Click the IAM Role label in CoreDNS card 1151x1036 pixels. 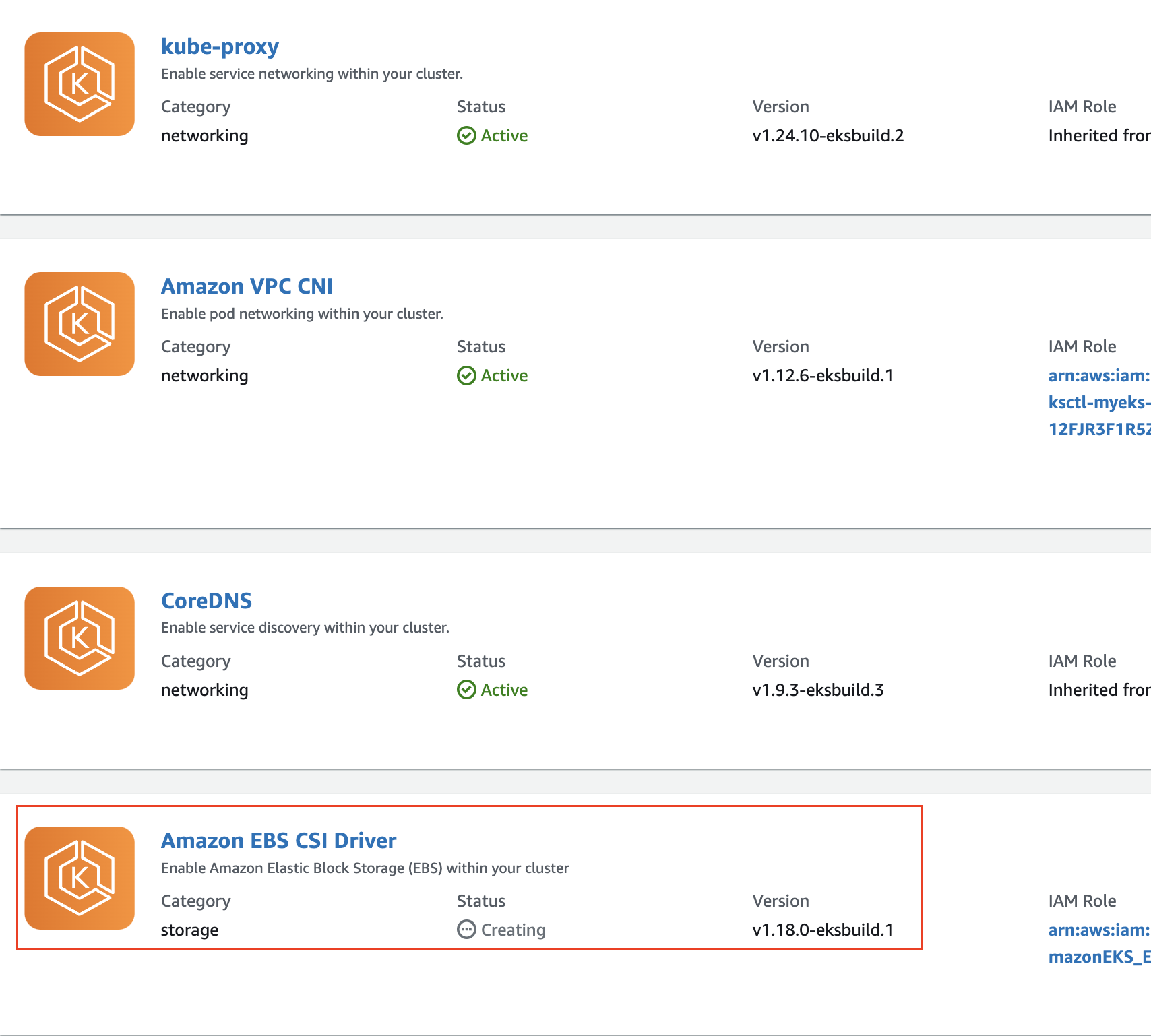click(x=1082, y=661)
